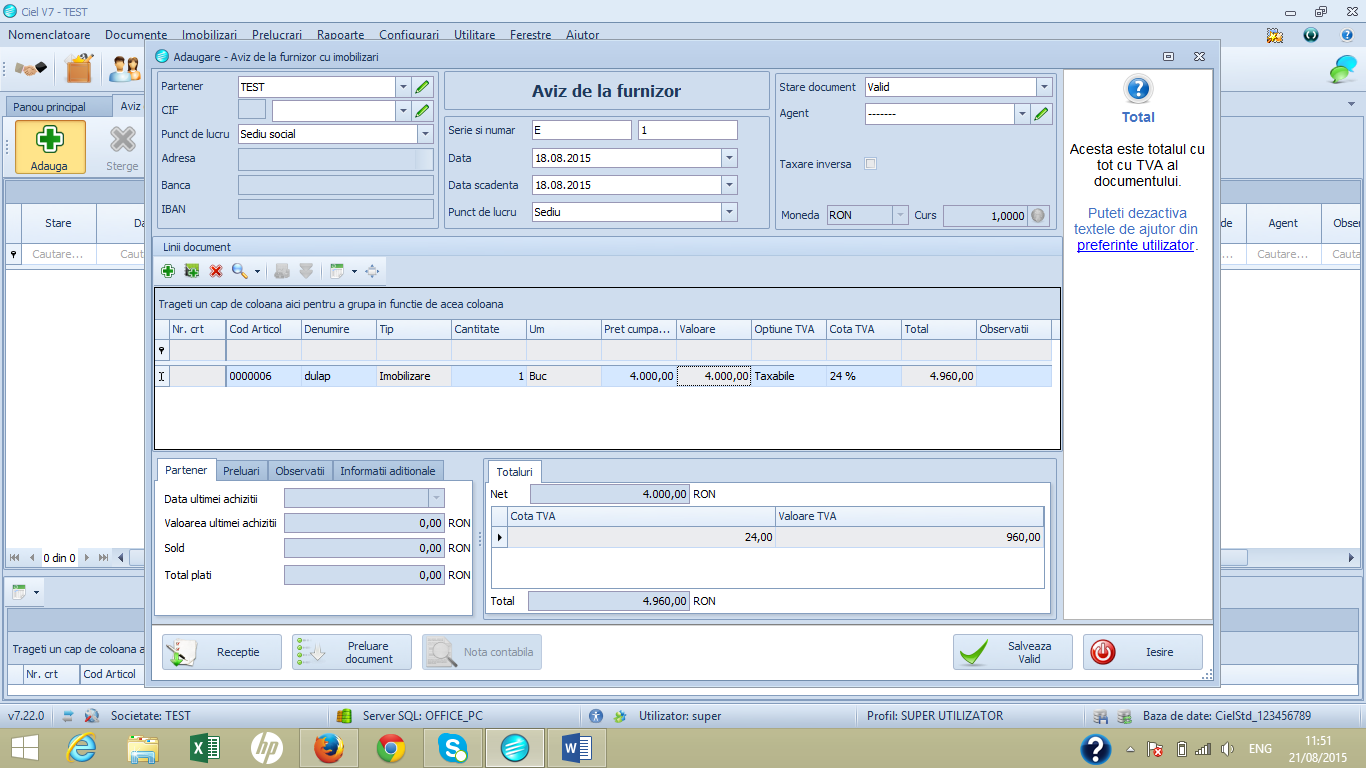The width and height of the screenshot is (1366, 768).
Task: Click the four-arrow fit columns icon
Action: pyautogui.click(x=372, y=271)
